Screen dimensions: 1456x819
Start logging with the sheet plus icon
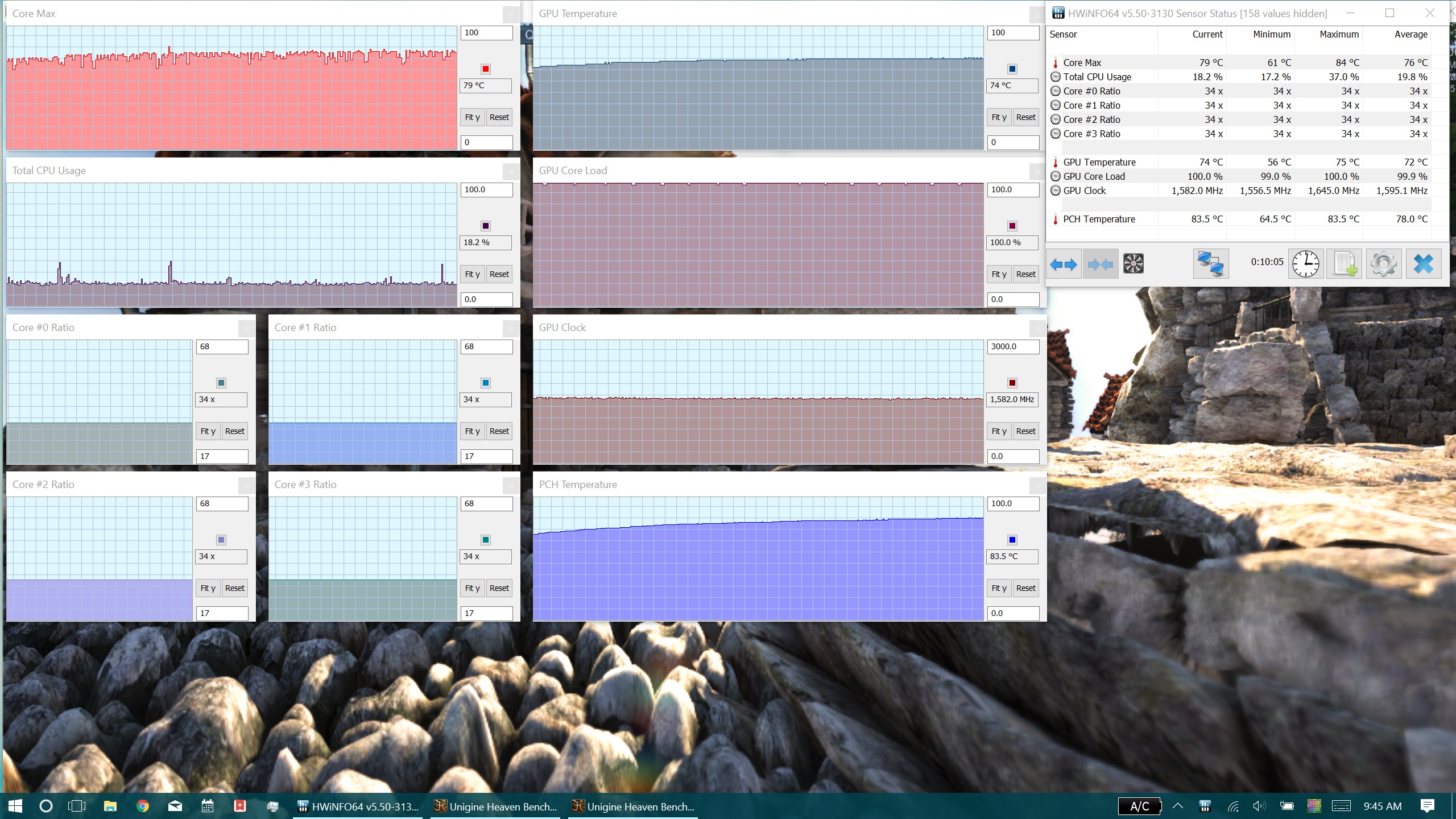click(1345, 264)
